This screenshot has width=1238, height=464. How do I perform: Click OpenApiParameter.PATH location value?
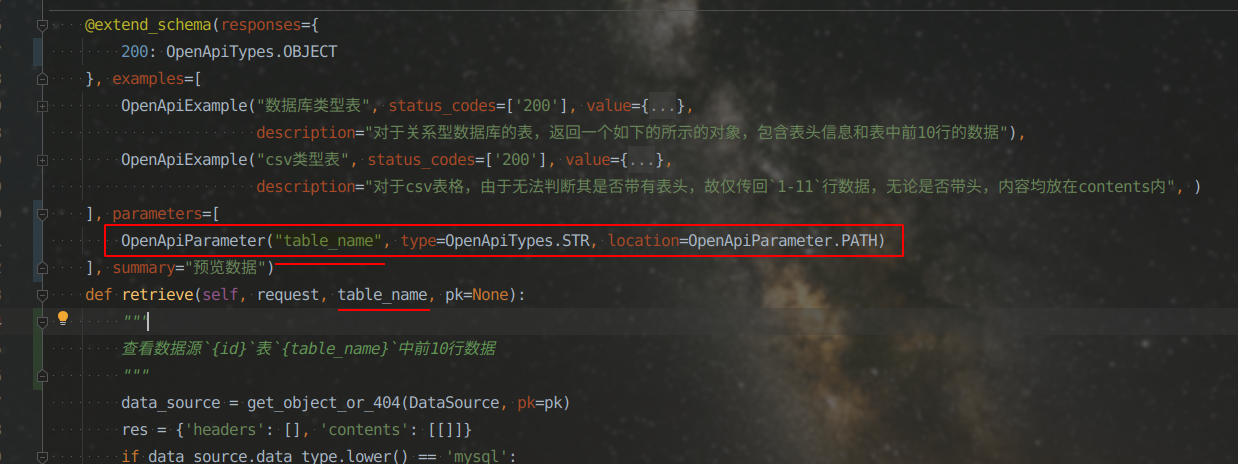point(783,240)
